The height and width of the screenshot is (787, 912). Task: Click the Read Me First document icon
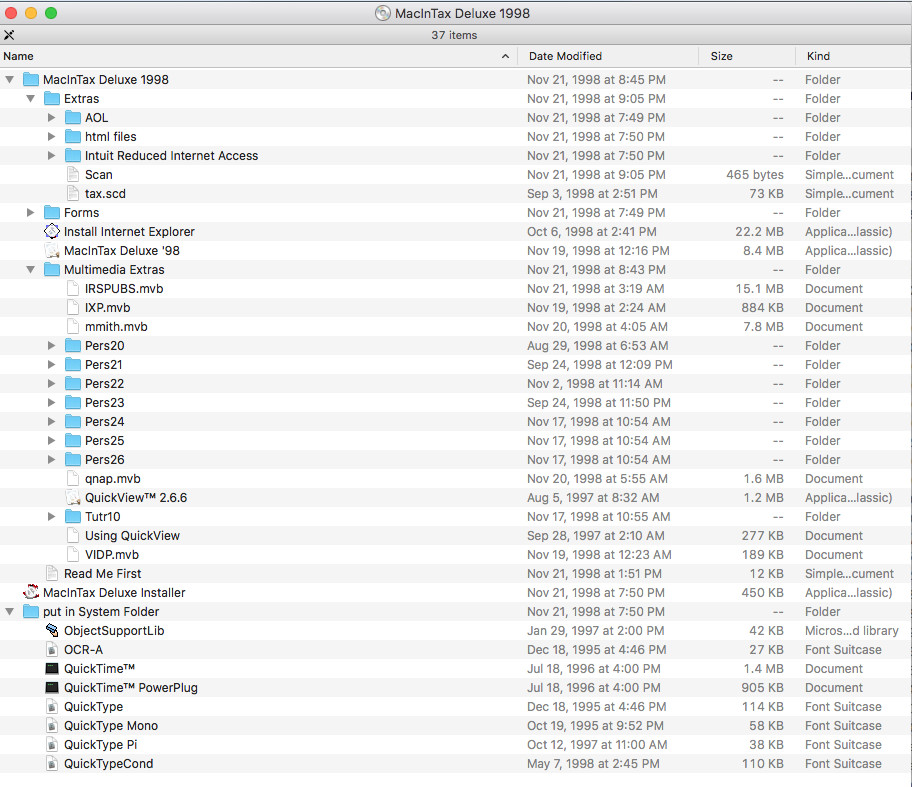[x=52, y=574]
